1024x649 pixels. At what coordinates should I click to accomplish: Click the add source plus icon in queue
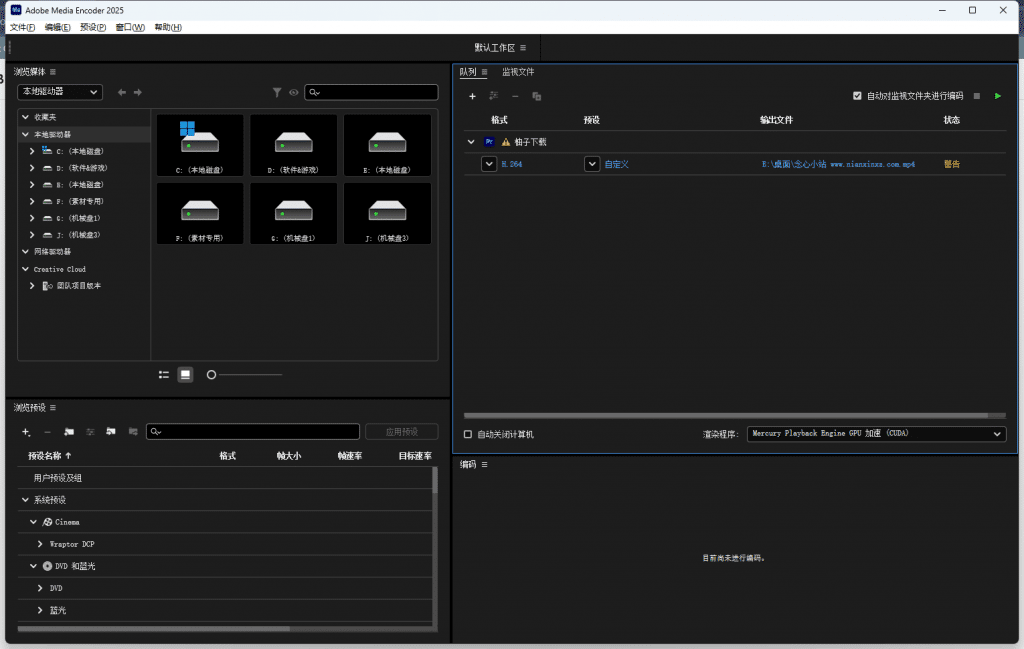click(x=472, y=96)
